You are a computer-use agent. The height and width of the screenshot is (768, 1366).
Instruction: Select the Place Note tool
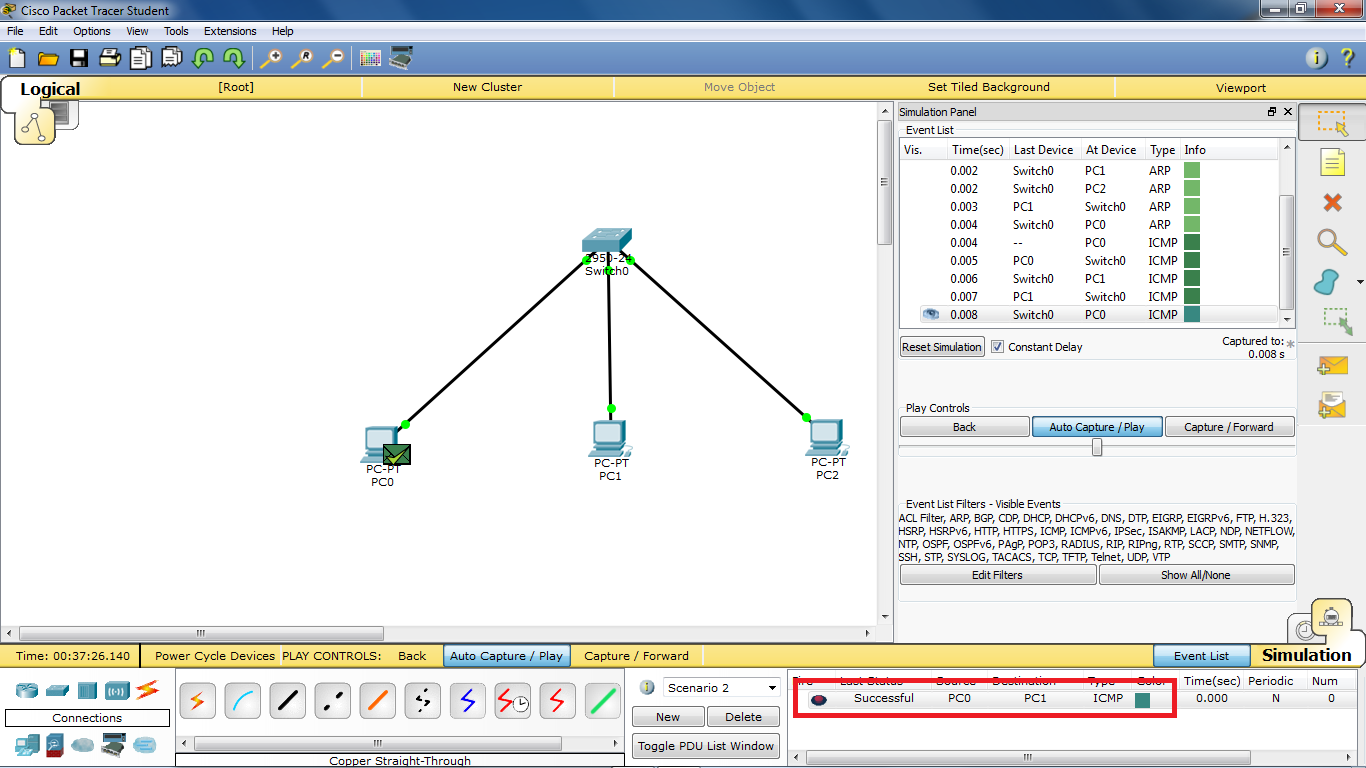click(1332, 162)
